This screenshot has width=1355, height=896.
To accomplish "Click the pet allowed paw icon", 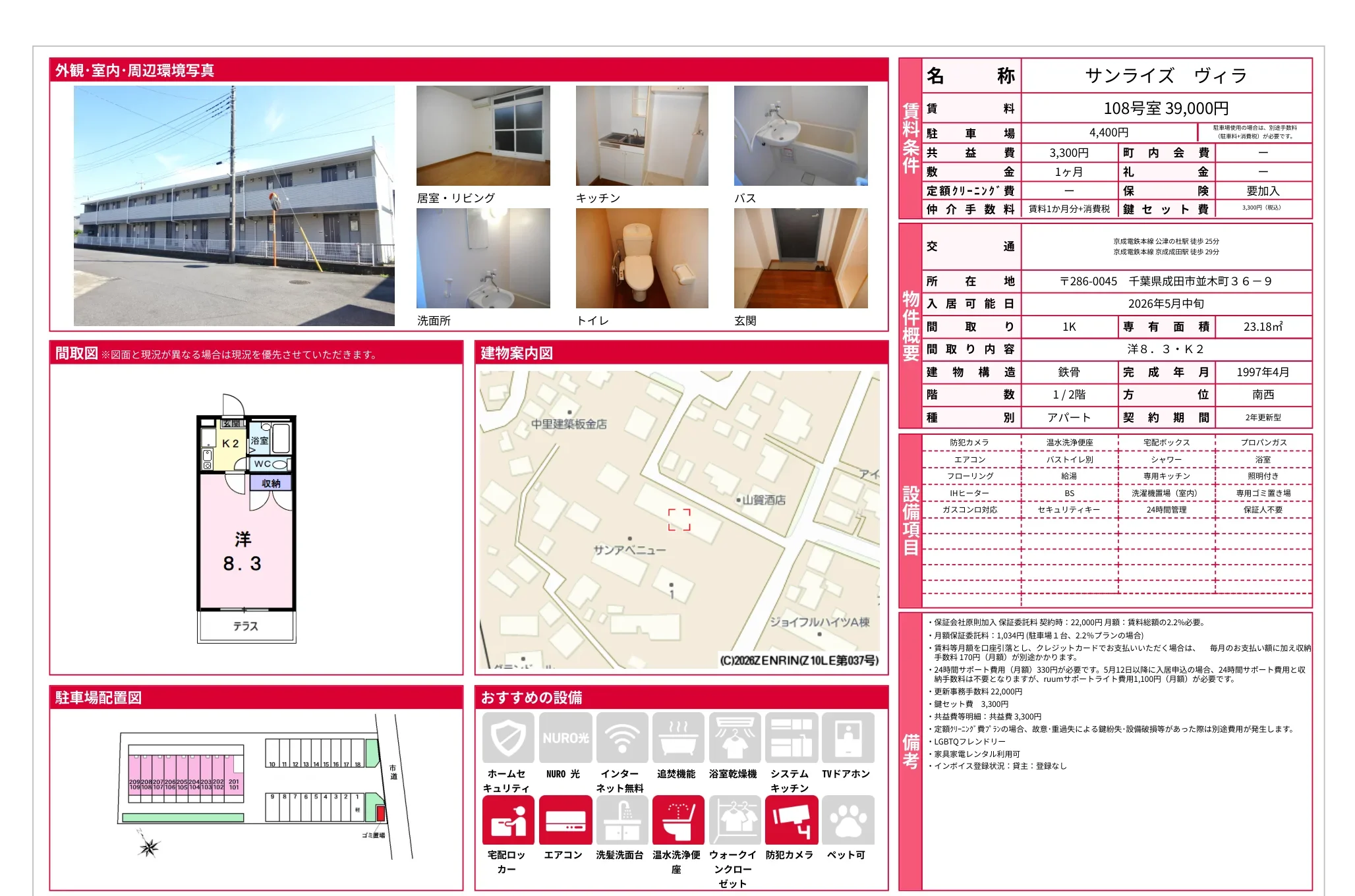I will pyautogui.click(x=848, y=820).
